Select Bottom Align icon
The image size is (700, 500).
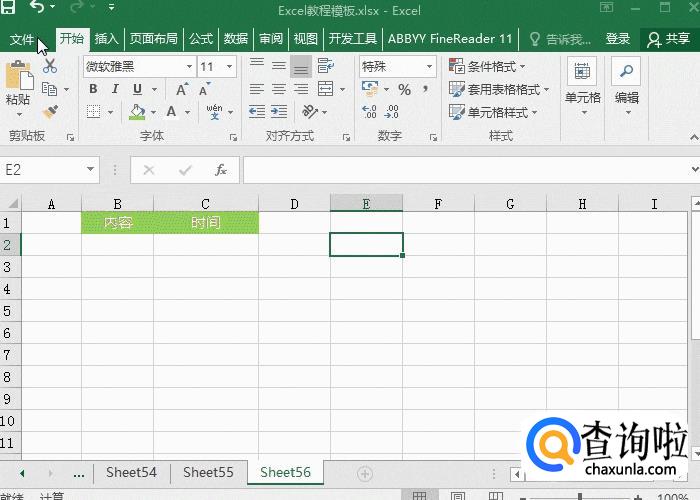point(301,67)
